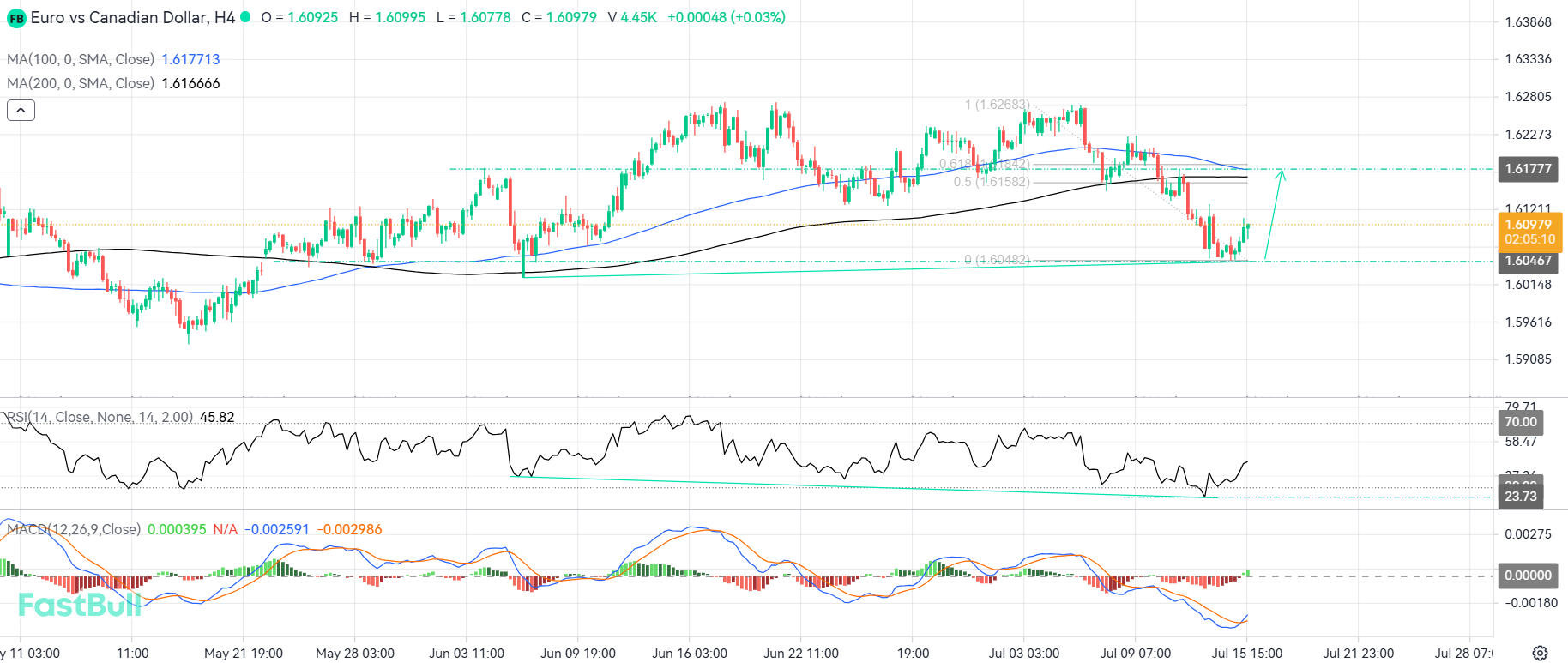This screenshot has width=1568, height=663.
Task: Click the RSI 23.73 level tag
Action: pyautogui.click(x=1521, y=497)
